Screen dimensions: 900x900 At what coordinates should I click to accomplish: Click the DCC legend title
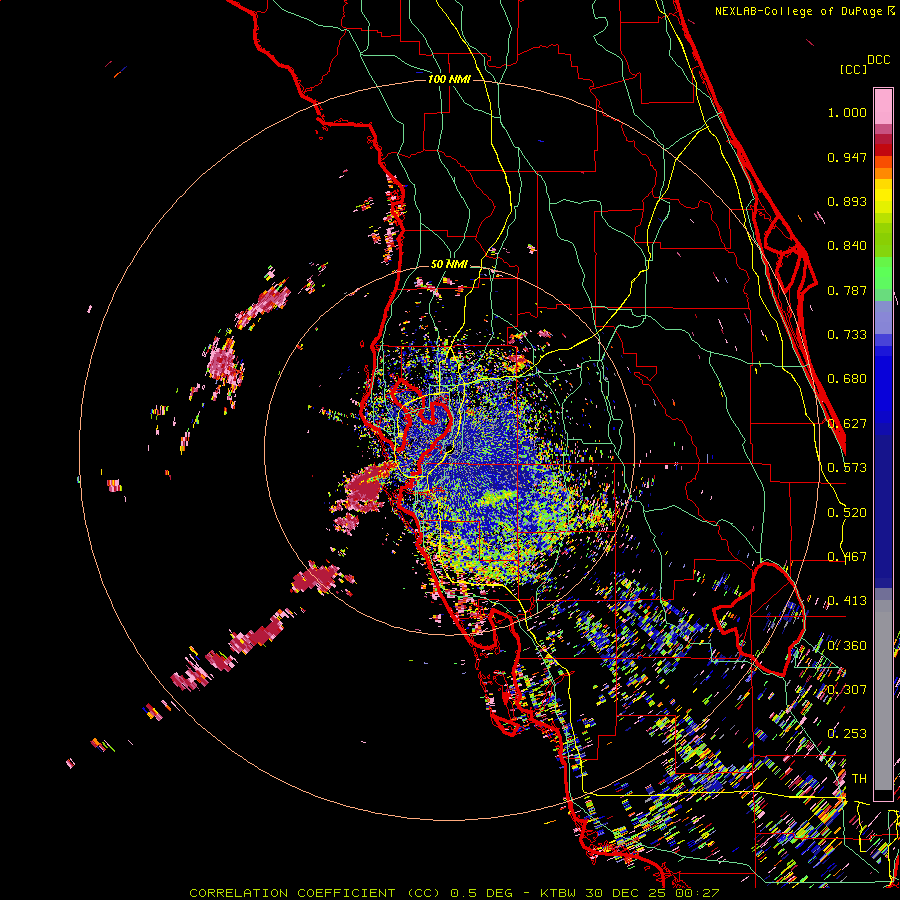click(x=878, y=60)
